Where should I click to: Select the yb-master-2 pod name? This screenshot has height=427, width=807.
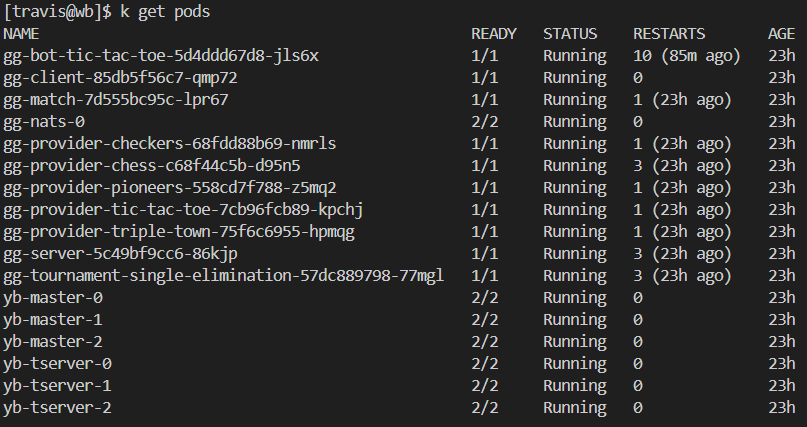pyautogui.click(x=53, y=341)
